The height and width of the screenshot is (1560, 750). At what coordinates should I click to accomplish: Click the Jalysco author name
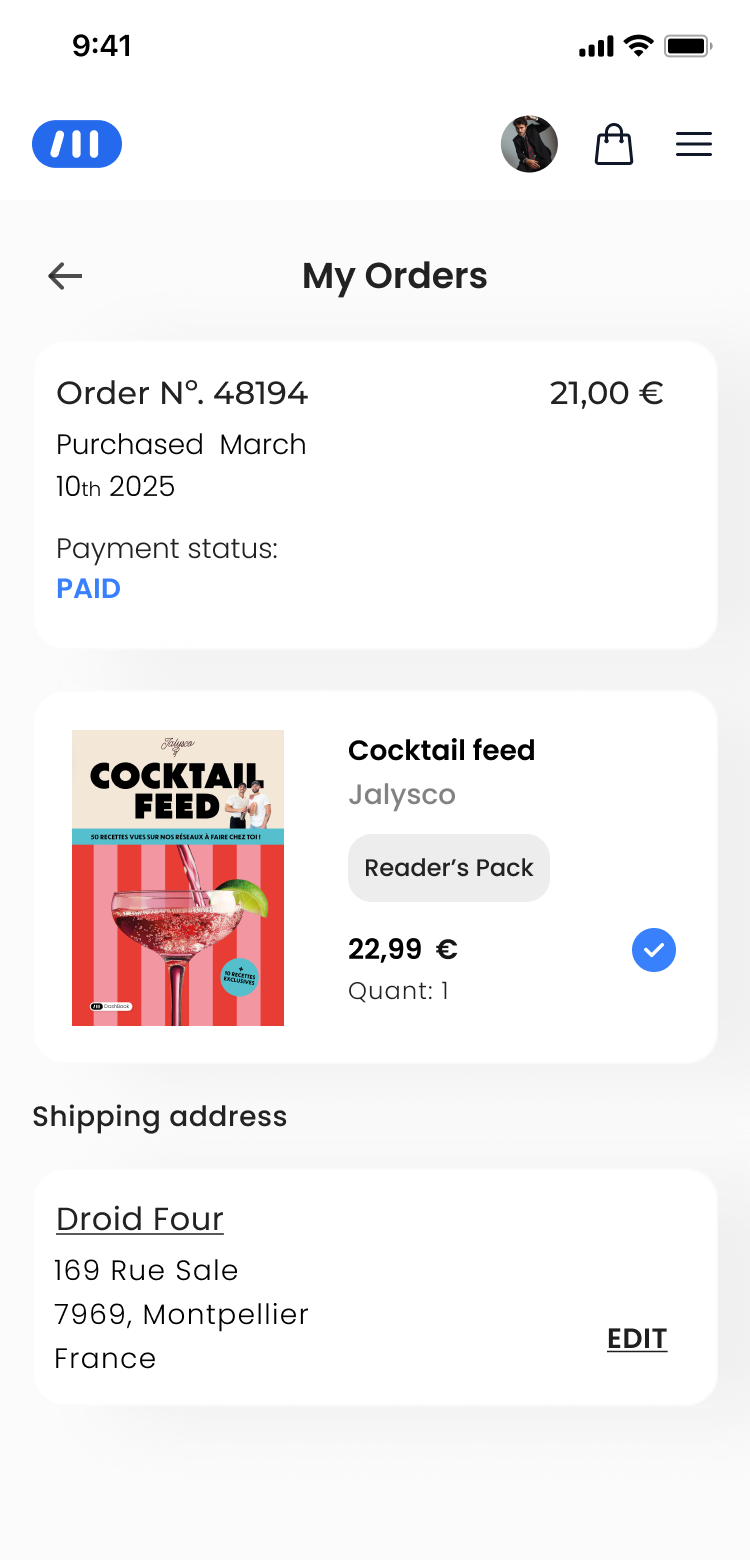click(x=401, y=795)
